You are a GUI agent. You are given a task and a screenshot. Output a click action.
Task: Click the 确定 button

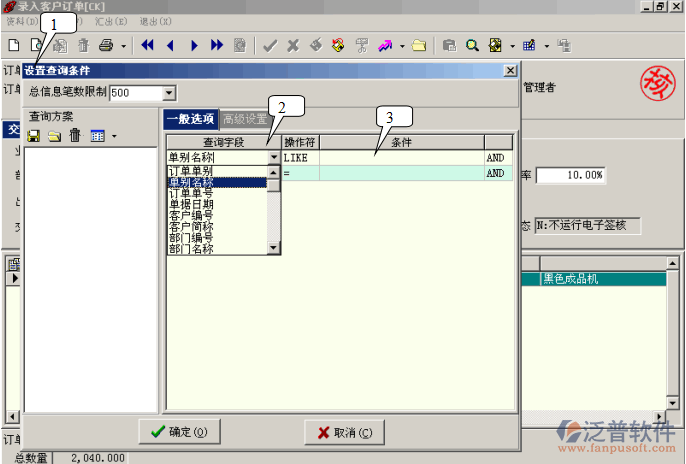coord(177,432)
